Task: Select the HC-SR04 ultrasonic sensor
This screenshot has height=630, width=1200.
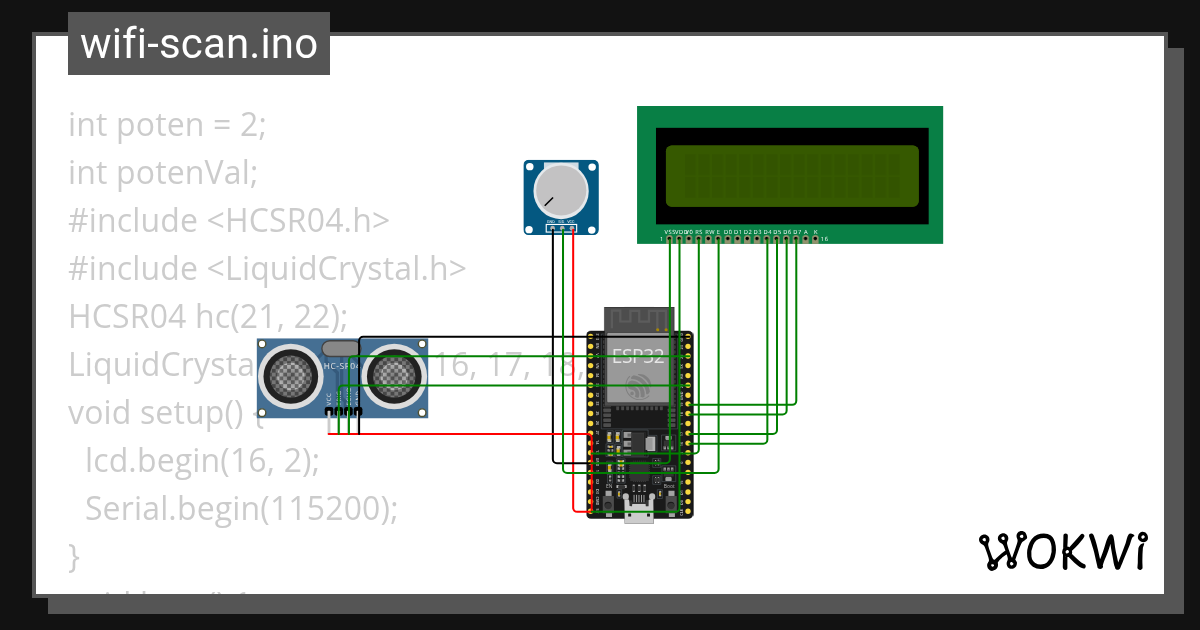Action: [342, 397]
